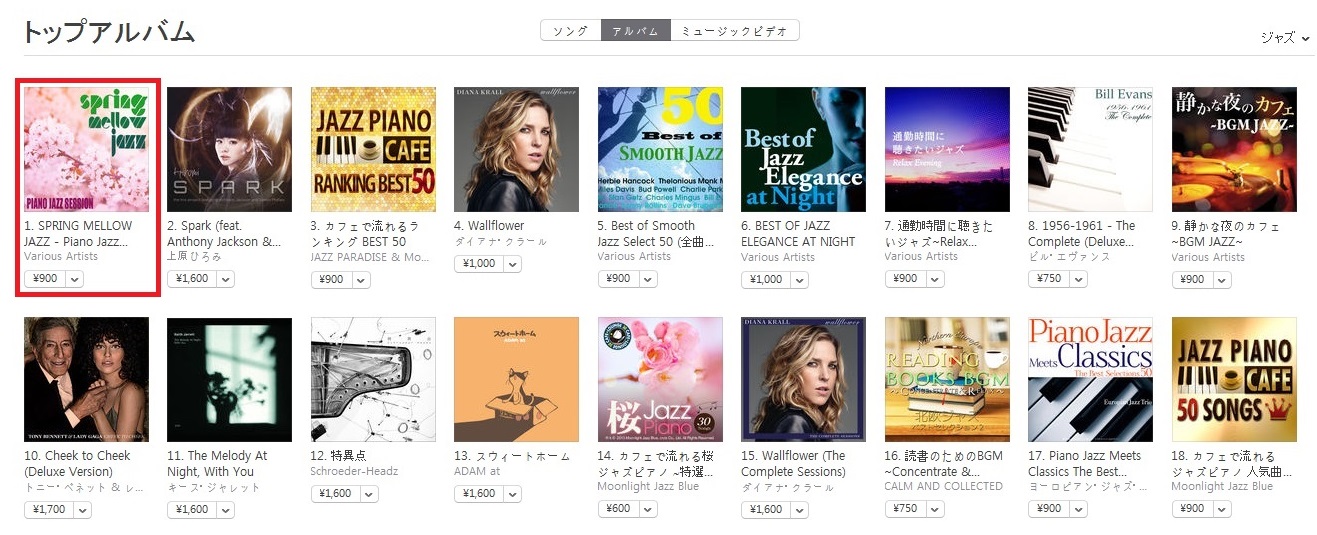The image size is (1317, 535).
Task: Open the Reading Books BGM album cover
Action: pyautogui.click(x=947, y=380)
